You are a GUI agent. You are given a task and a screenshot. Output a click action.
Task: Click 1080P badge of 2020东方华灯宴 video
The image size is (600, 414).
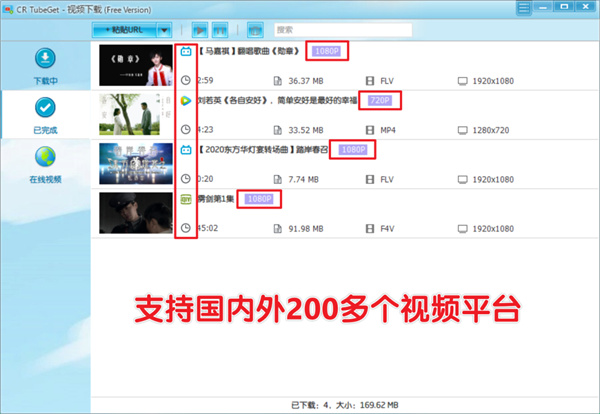point(353,150)
